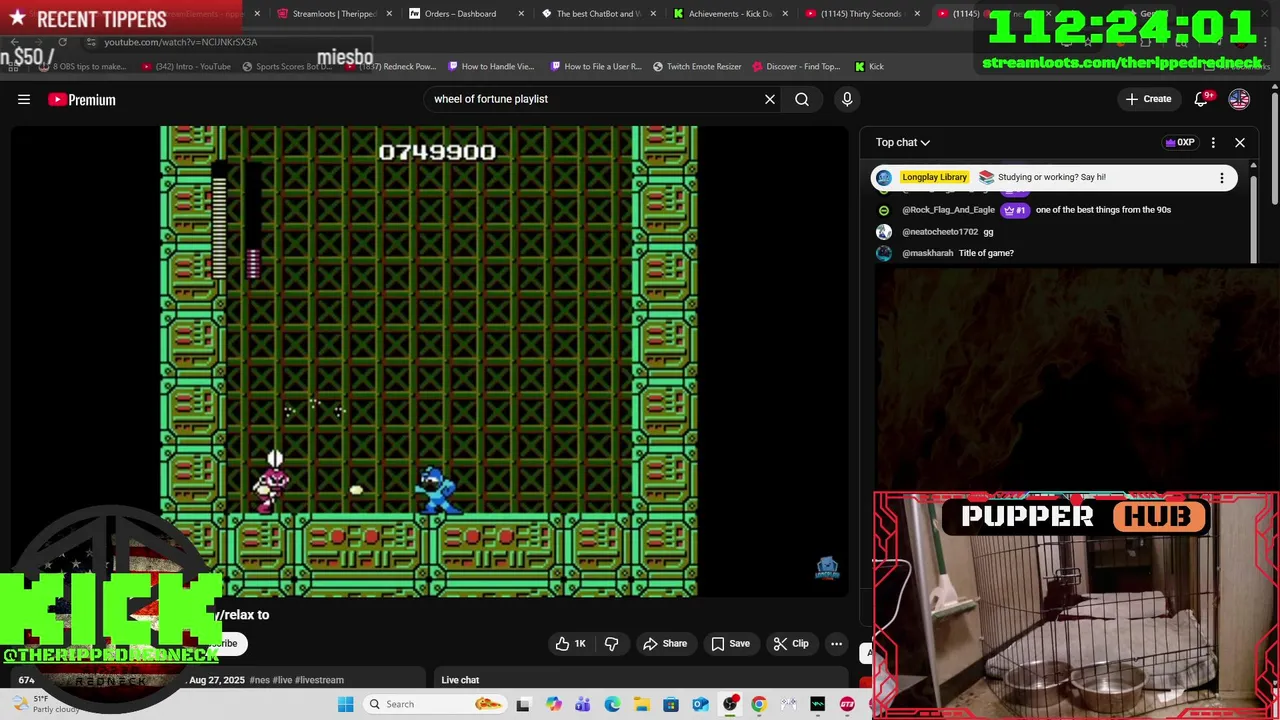1280x720 pixels.
Task: Clear the search query with X
Action: tap(770, 99)
